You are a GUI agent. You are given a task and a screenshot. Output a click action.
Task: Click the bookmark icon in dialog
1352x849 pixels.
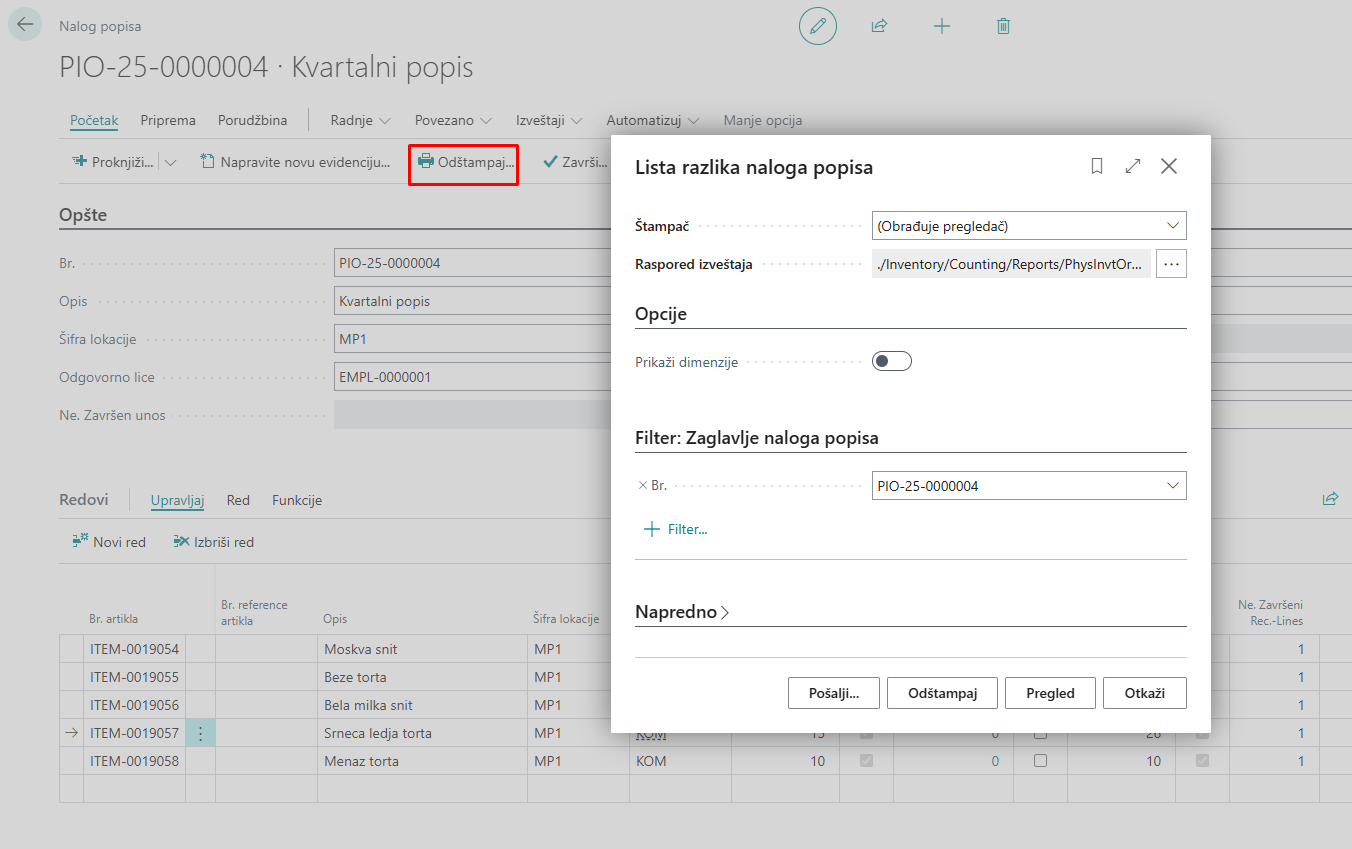[x=1097, y=167]
